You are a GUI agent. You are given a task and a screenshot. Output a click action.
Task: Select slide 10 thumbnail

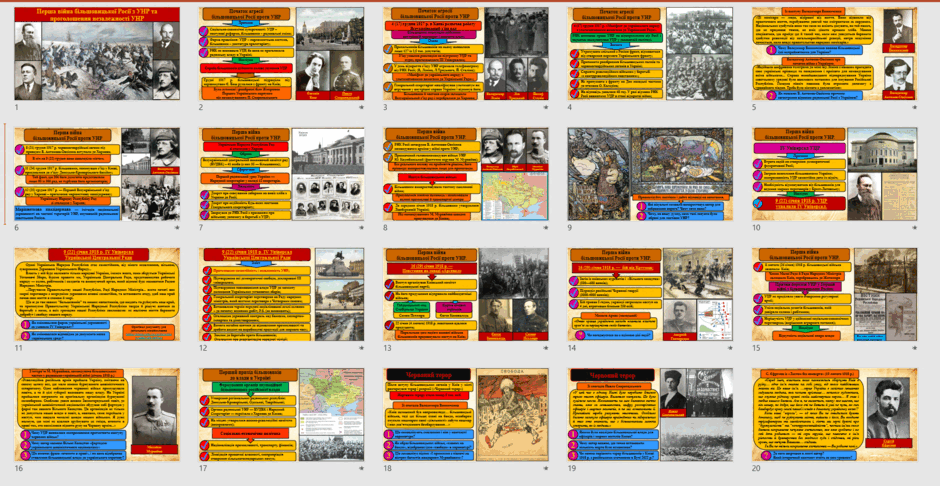pyautogui.click(x=834, y=174)
